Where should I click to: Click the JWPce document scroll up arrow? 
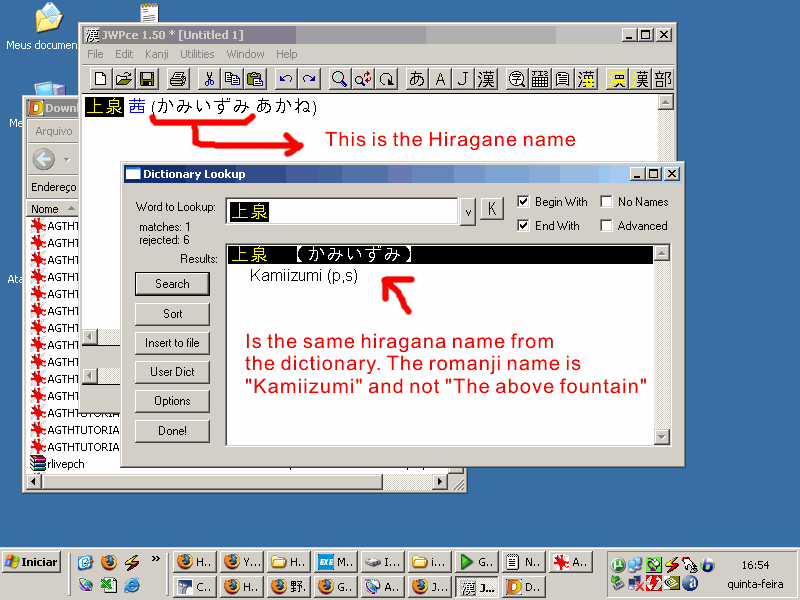(665, 103)
